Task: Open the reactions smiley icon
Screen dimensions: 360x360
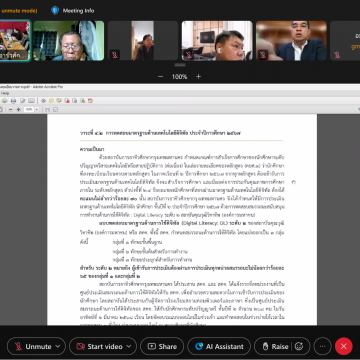Action: click(x=299, y=346)
